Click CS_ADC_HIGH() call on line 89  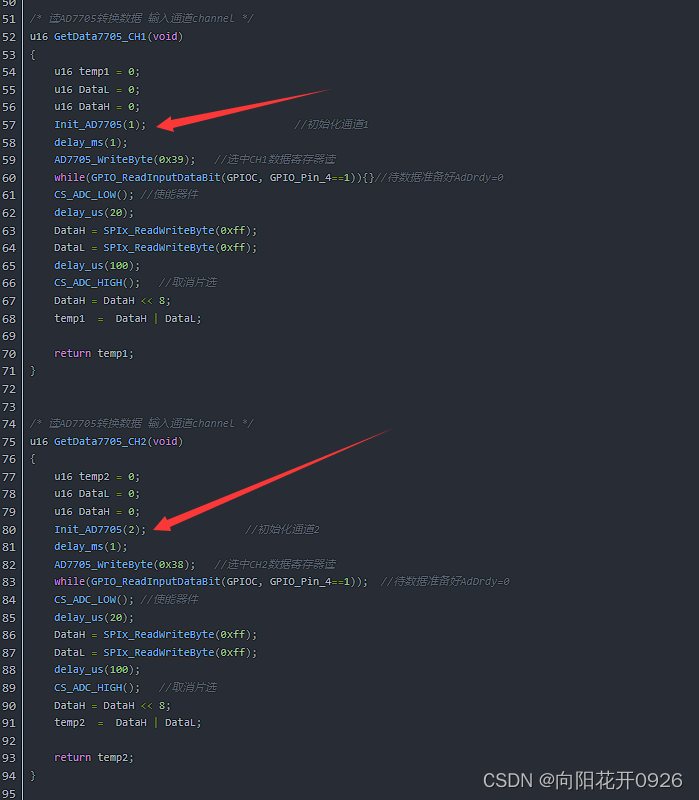coord(97,688)
